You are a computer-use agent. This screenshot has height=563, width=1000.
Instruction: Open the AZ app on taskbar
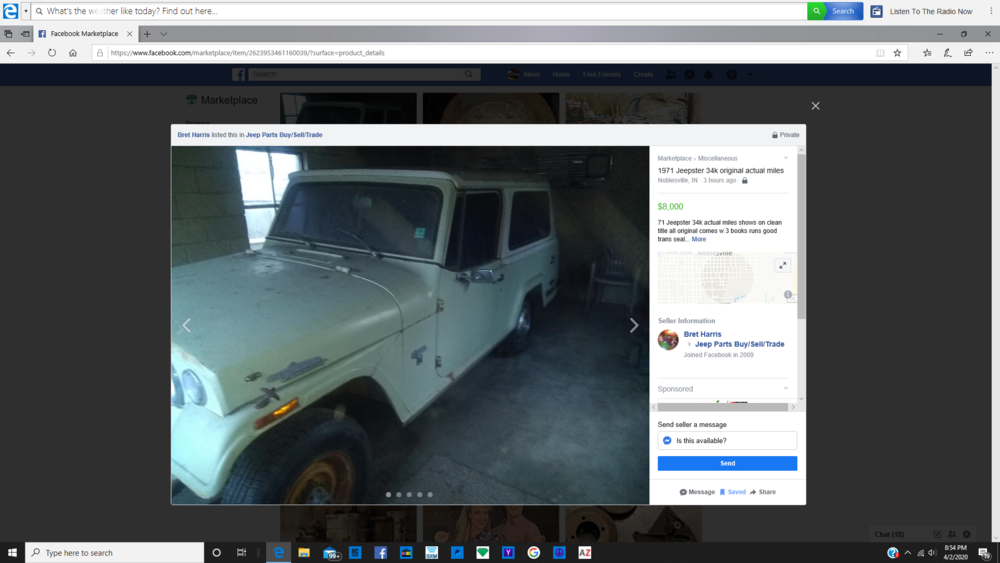click(x=585, y=553)
